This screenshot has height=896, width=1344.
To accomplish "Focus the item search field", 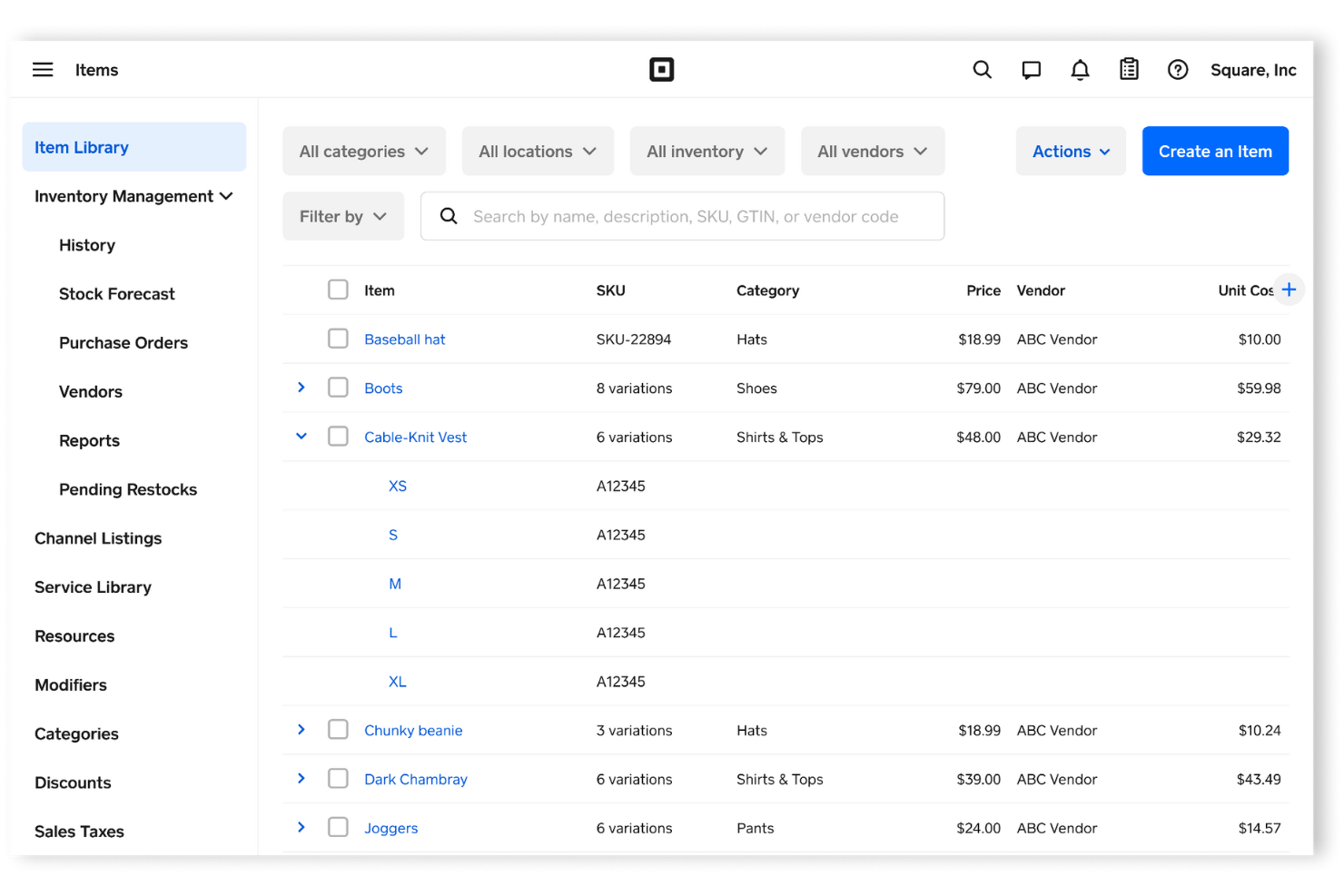I will (683, 216).
